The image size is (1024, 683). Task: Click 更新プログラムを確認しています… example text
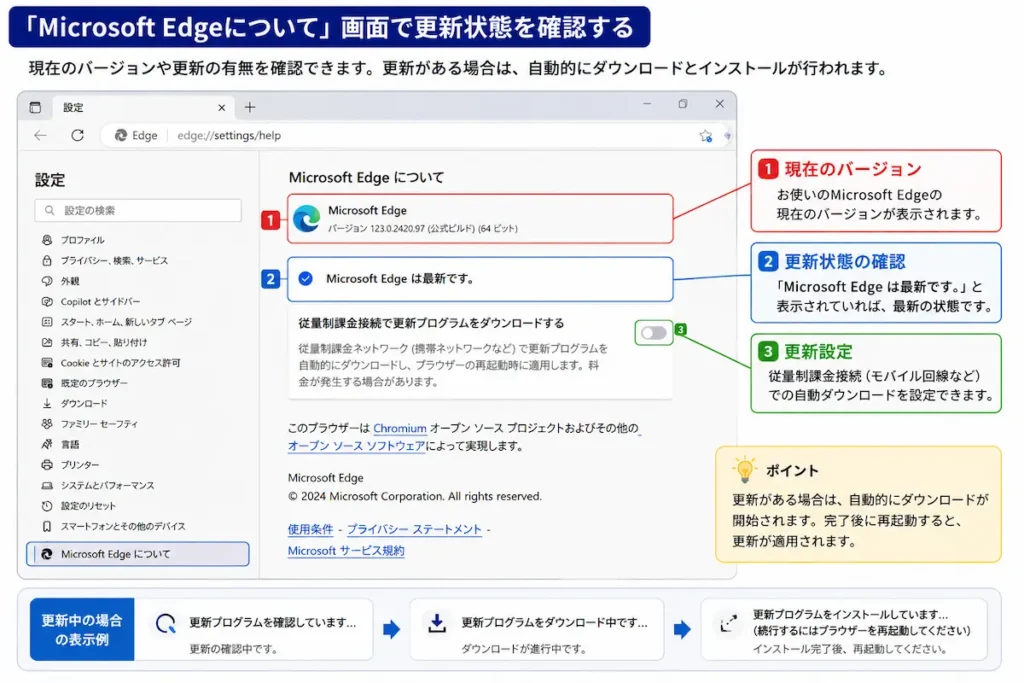tap(273, 623)
